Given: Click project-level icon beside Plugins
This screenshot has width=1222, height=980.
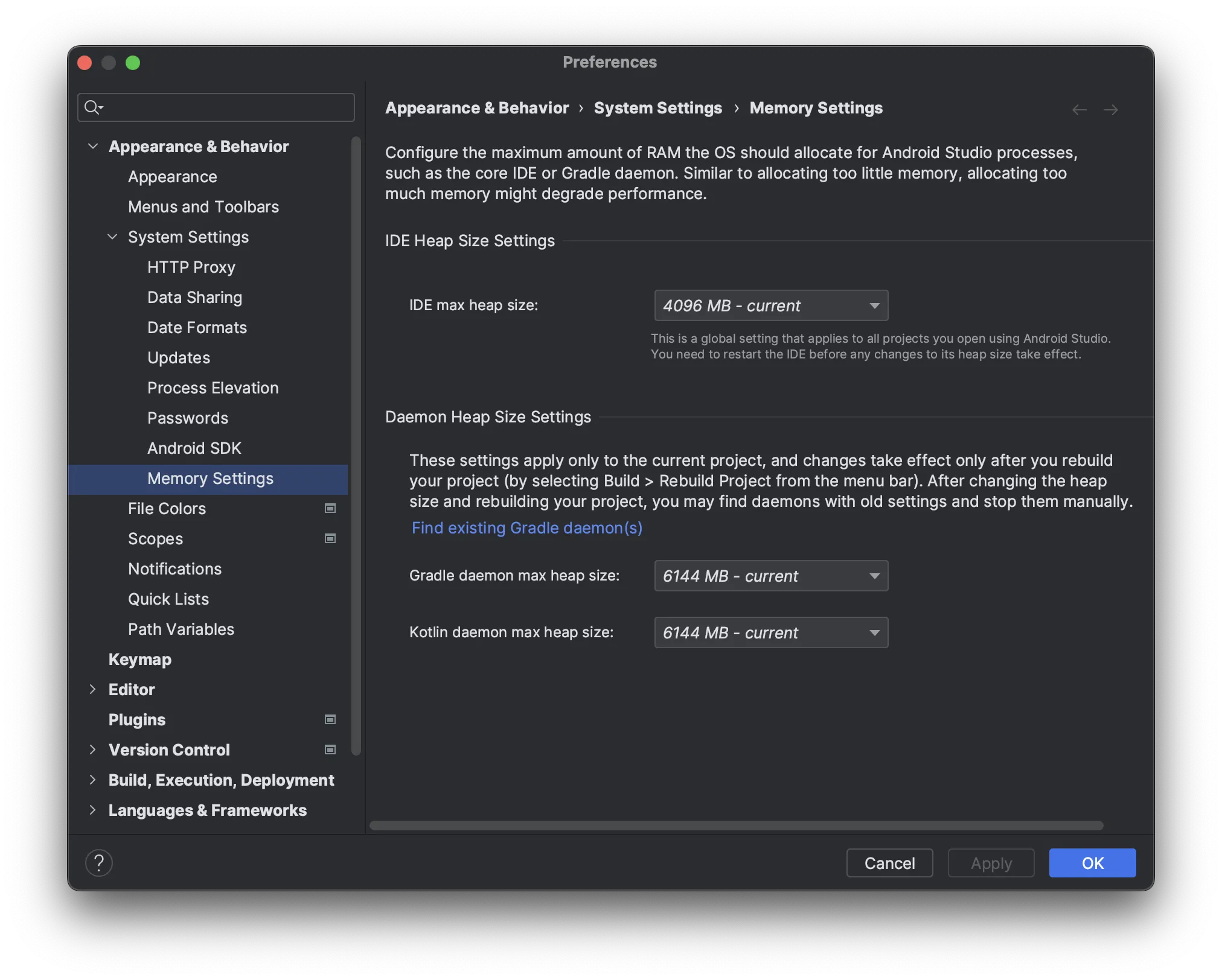Looking at the screenshot, I should point(330,719).
